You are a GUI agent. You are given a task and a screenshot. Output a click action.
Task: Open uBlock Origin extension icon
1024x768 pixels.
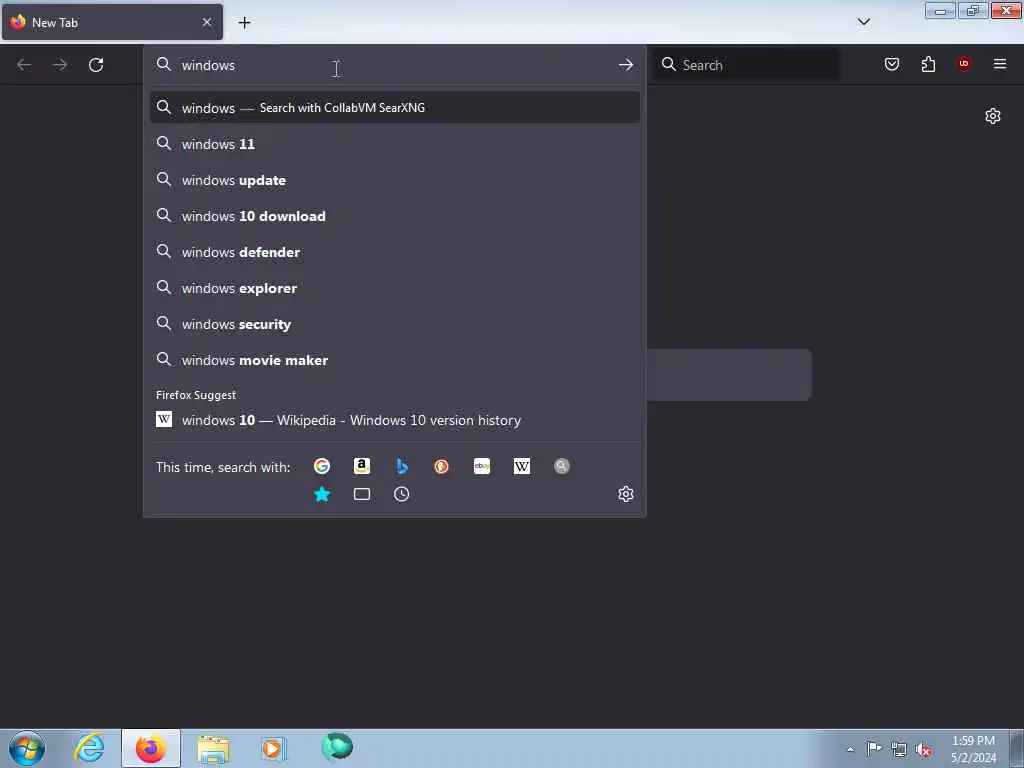964,64
